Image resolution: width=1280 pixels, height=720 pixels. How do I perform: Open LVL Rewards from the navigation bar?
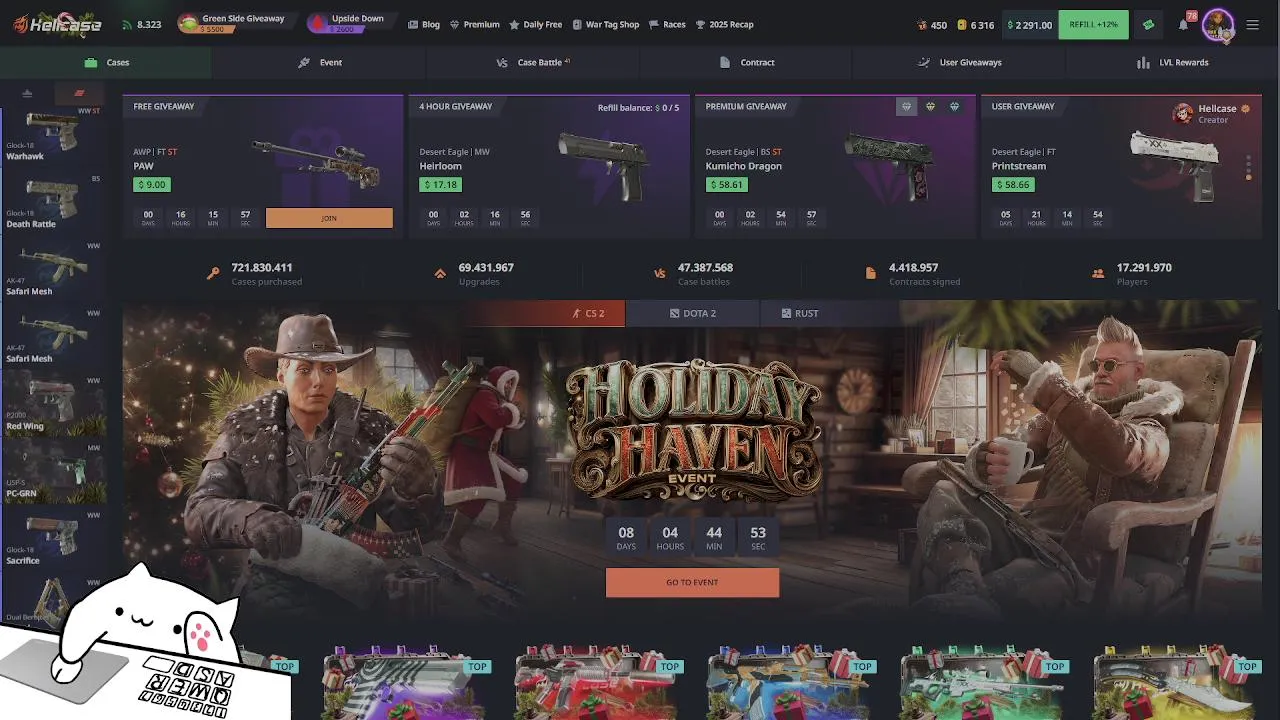1173,62
